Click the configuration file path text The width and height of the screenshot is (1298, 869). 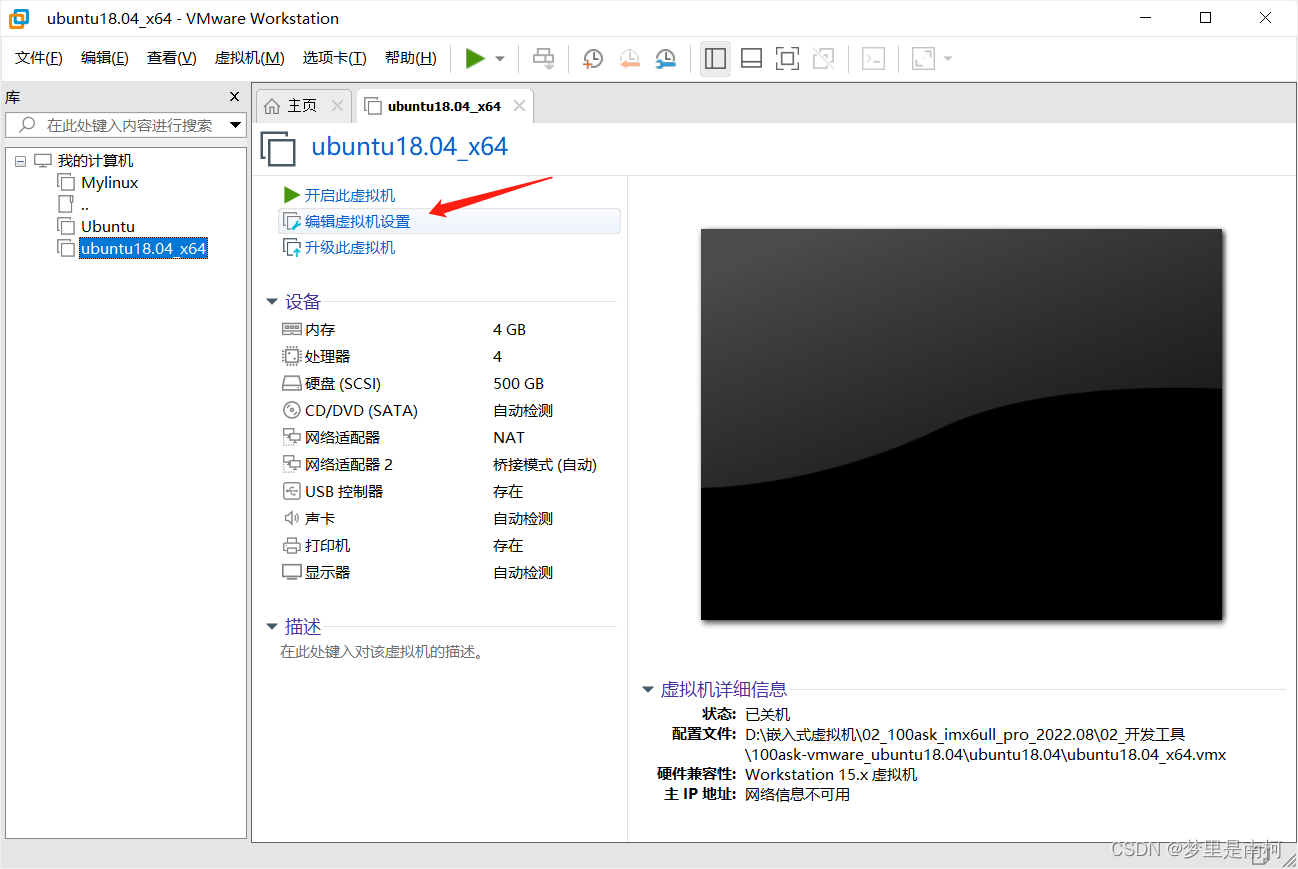[x=986, y=744]
